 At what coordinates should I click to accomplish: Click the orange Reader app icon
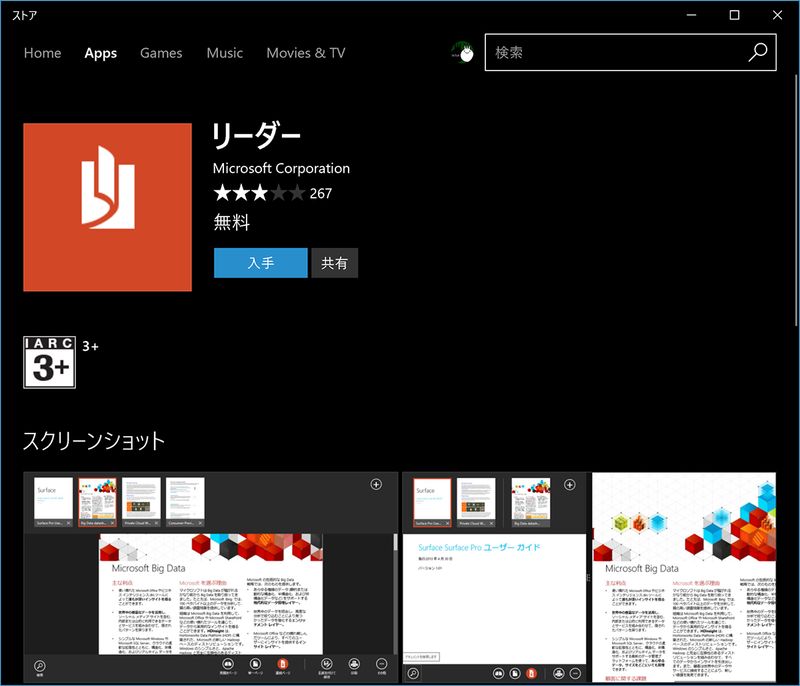point(108,207)
